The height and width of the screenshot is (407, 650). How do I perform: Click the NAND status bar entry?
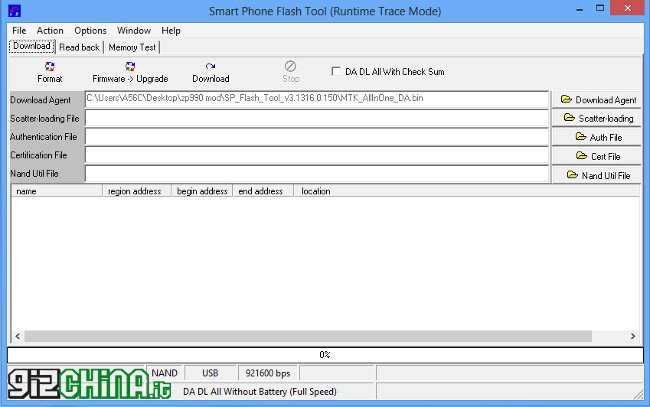click(165, 373)
